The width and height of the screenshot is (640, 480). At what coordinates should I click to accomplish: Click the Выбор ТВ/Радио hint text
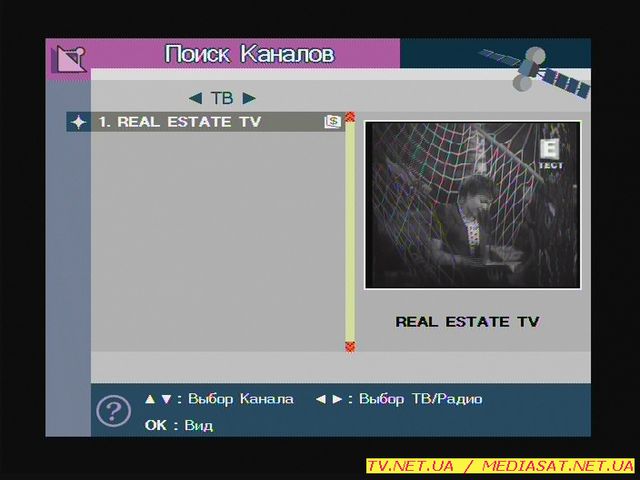coord(420,399)
